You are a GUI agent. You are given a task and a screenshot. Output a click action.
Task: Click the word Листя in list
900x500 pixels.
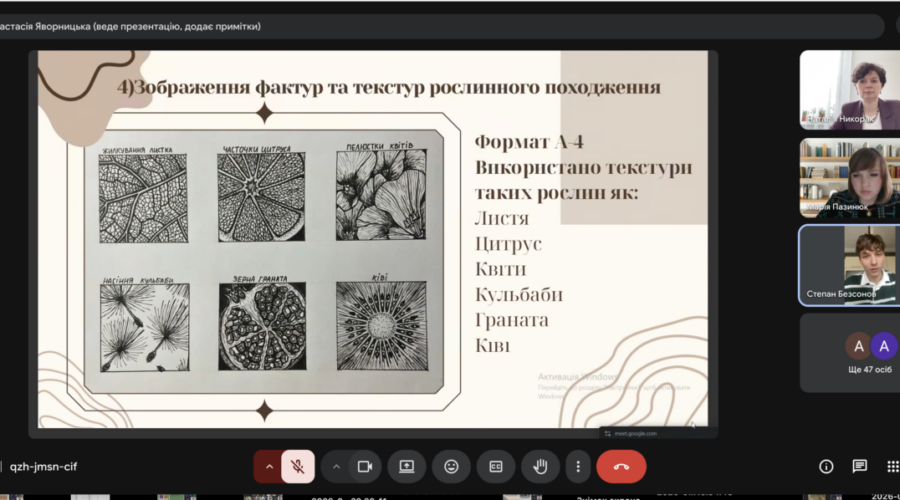[502, 218]
